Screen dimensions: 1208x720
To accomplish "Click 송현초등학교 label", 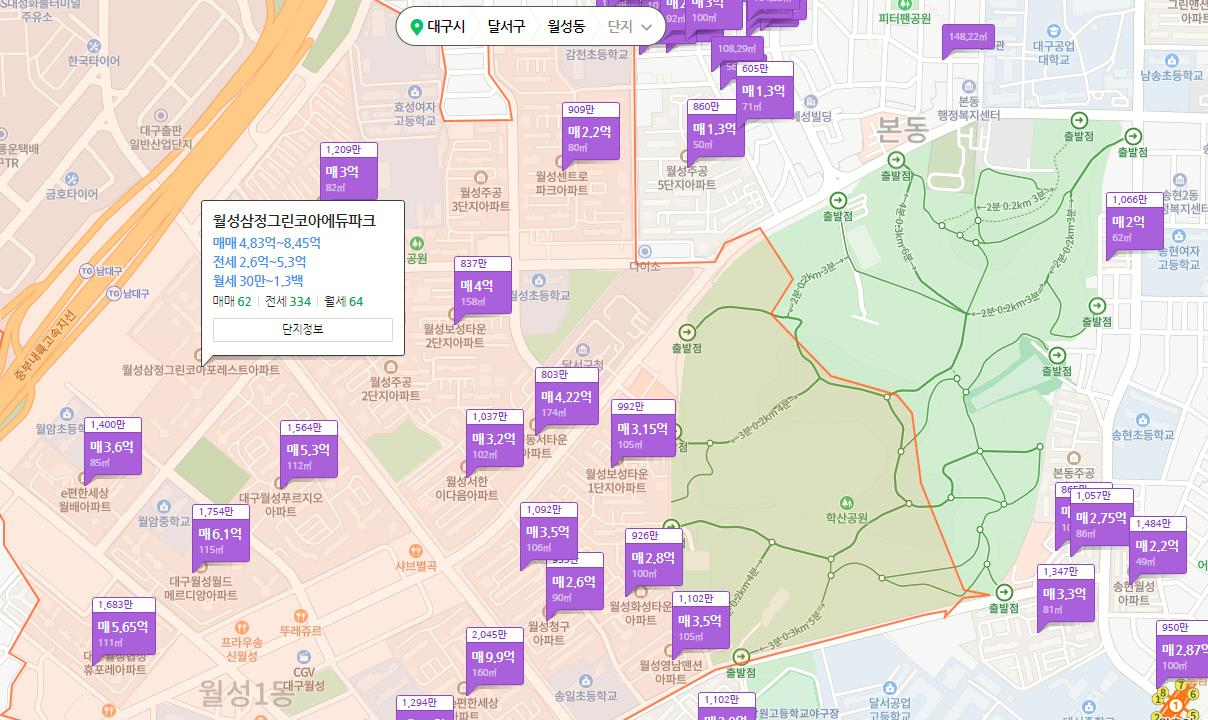I will [x=1145, y=436].
